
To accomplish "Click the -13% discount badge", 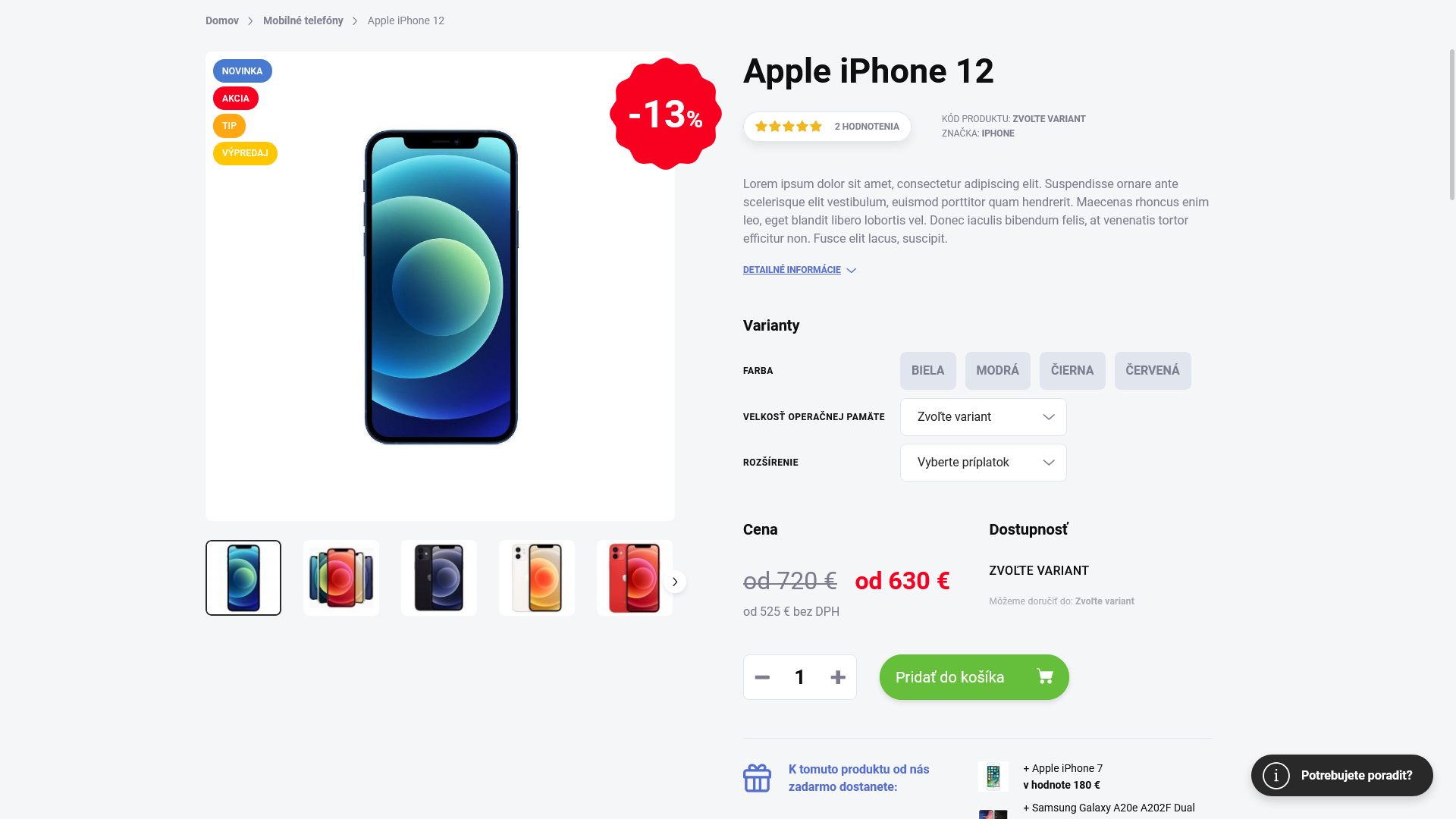I will (x=666, y=114).
